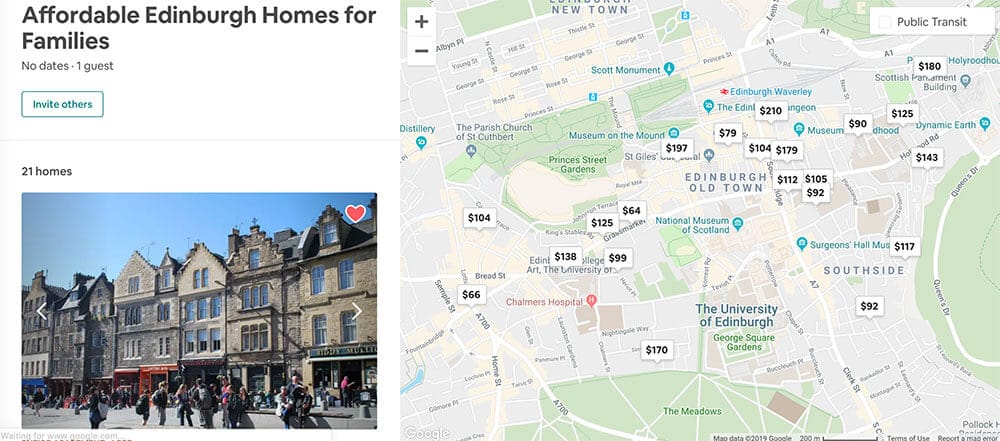Open Terms of Use link on map

[x=902, y=438]
